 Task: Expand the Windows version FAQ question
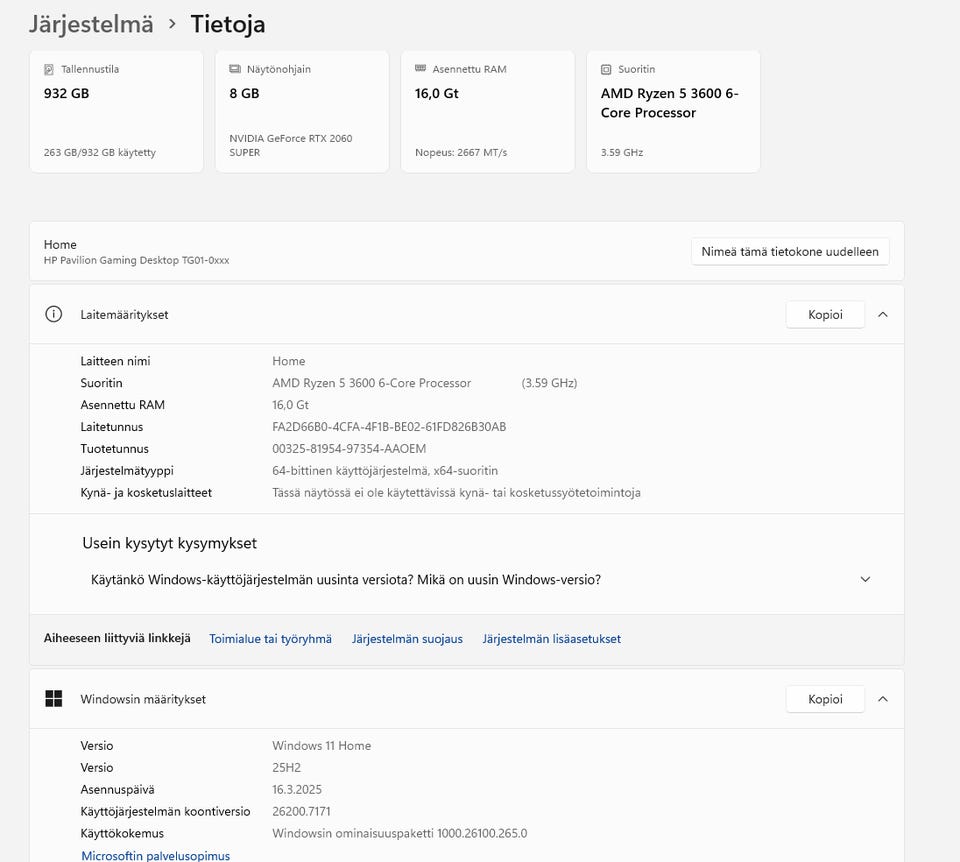tap(865, 579)
